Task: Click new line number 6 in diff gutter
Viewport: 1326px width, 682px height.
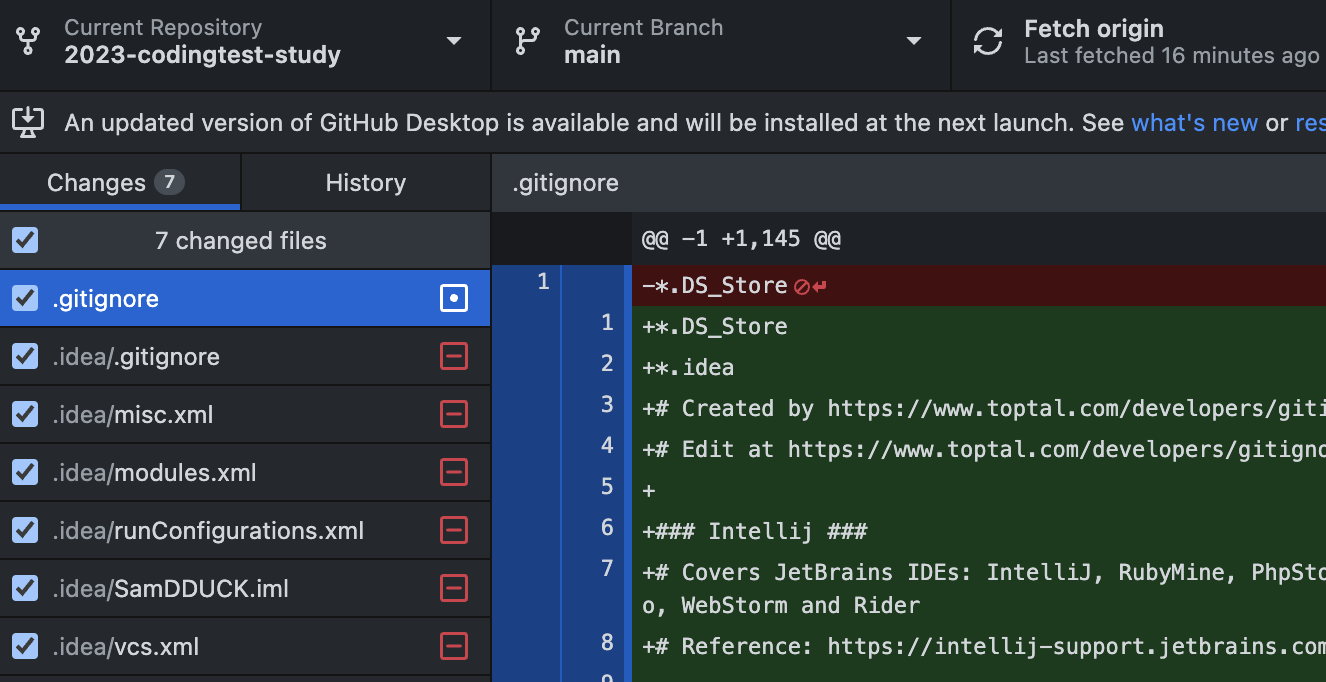Action: [x=607, y=527]
